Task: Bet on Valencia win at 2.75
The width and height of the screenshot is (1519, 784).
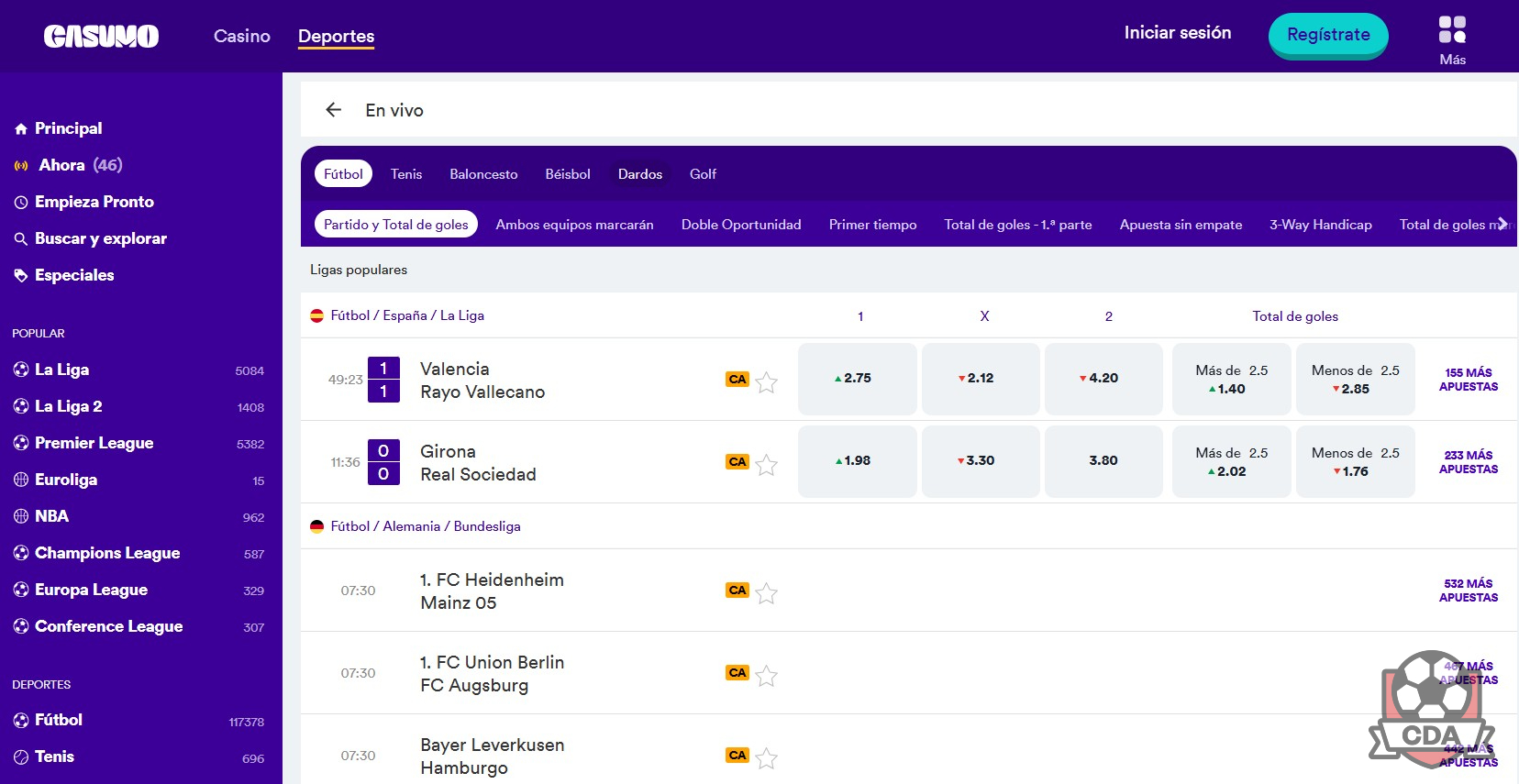Action: pos(858,379)
